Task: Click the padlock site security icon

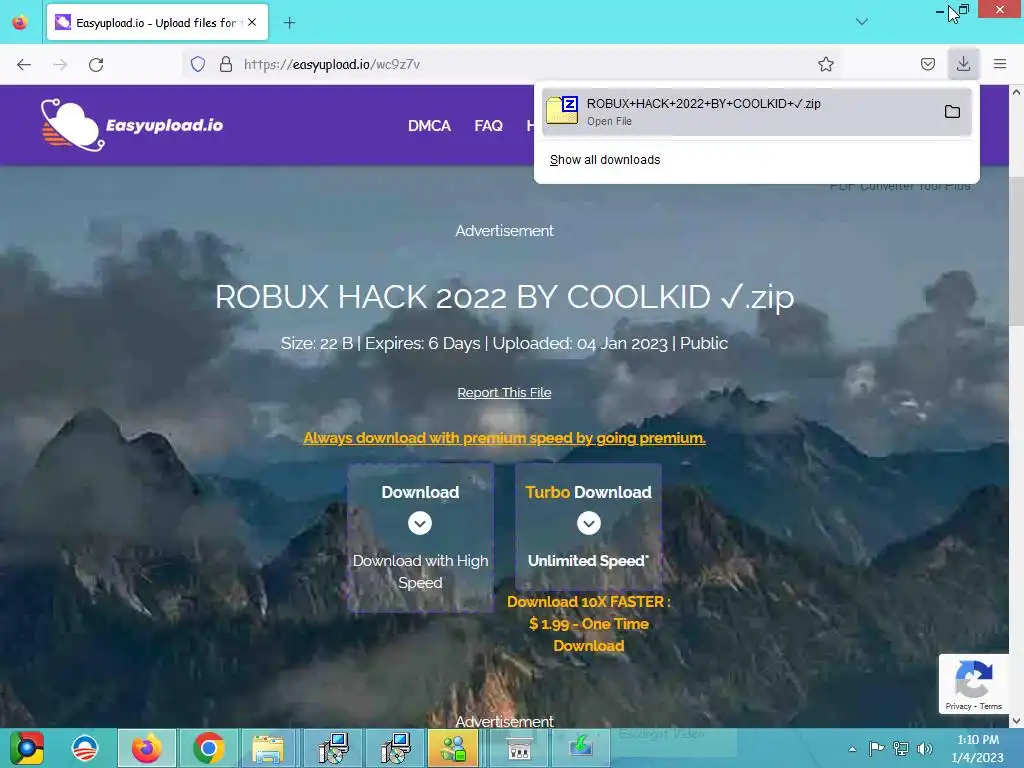Action: pyautogui.click(x=226, y=64)
